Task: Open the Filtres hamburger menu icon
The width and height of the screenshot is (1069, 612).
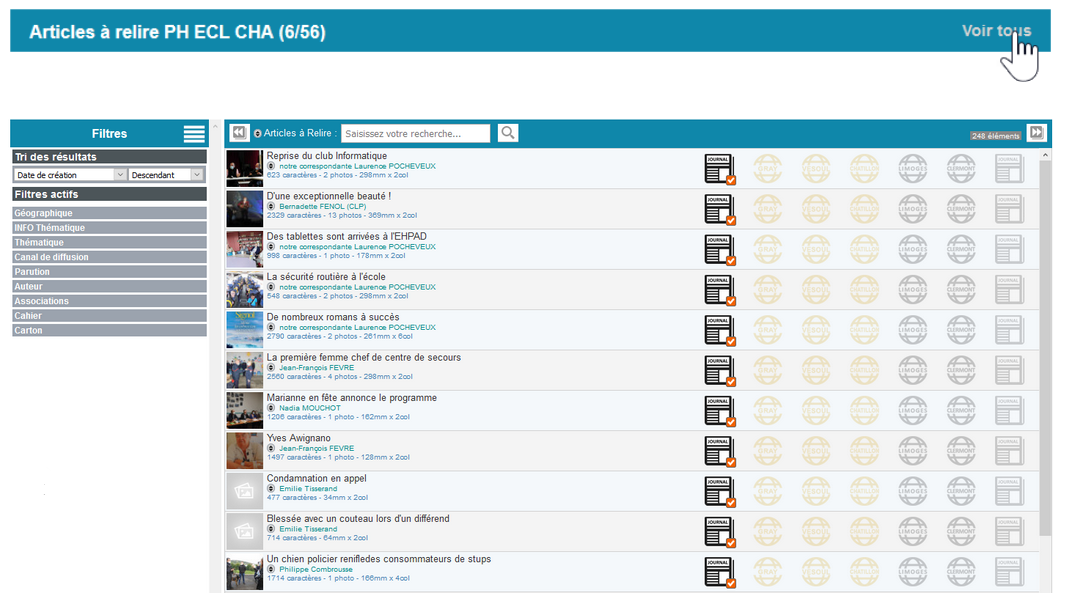Action: [x=194, y=134]
